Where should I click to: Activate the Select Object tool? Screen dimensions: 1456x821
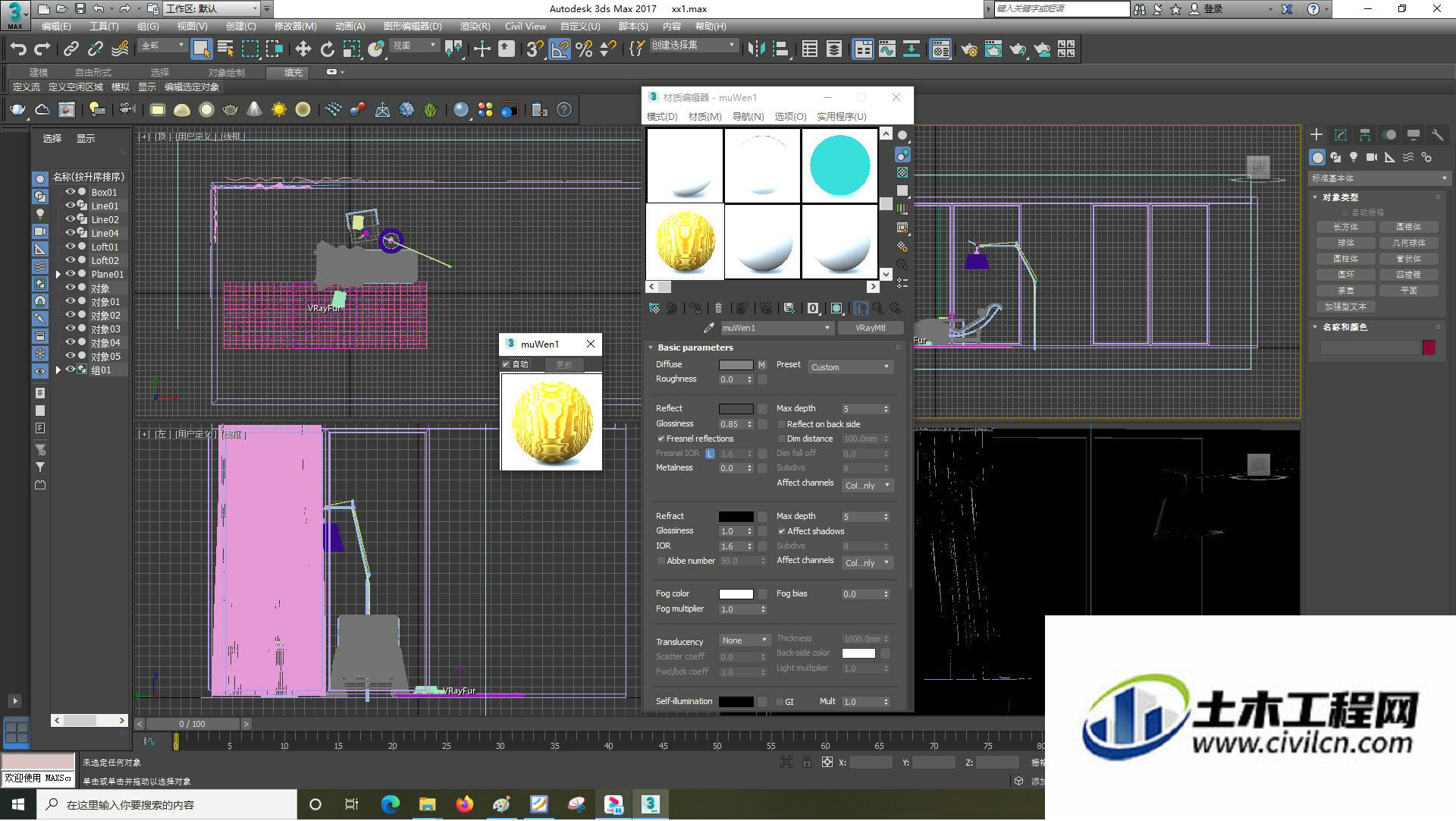click(x=201, y=49)
